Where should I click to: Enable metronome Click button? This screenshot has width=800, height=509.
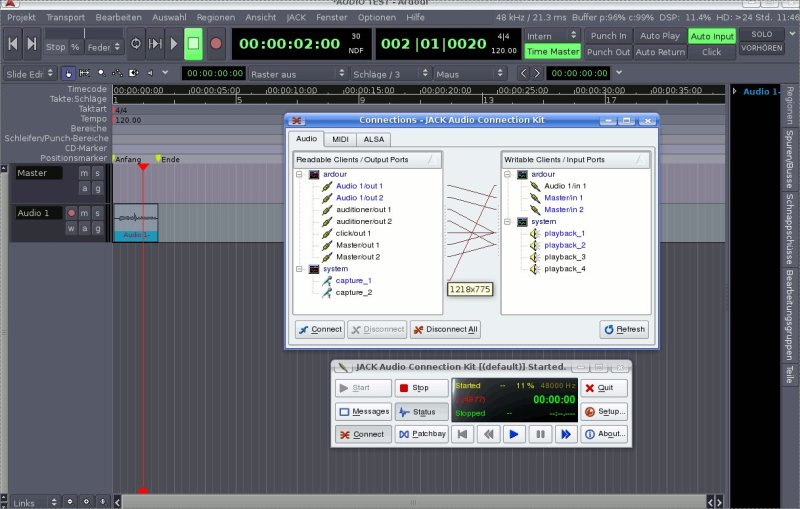711,52
